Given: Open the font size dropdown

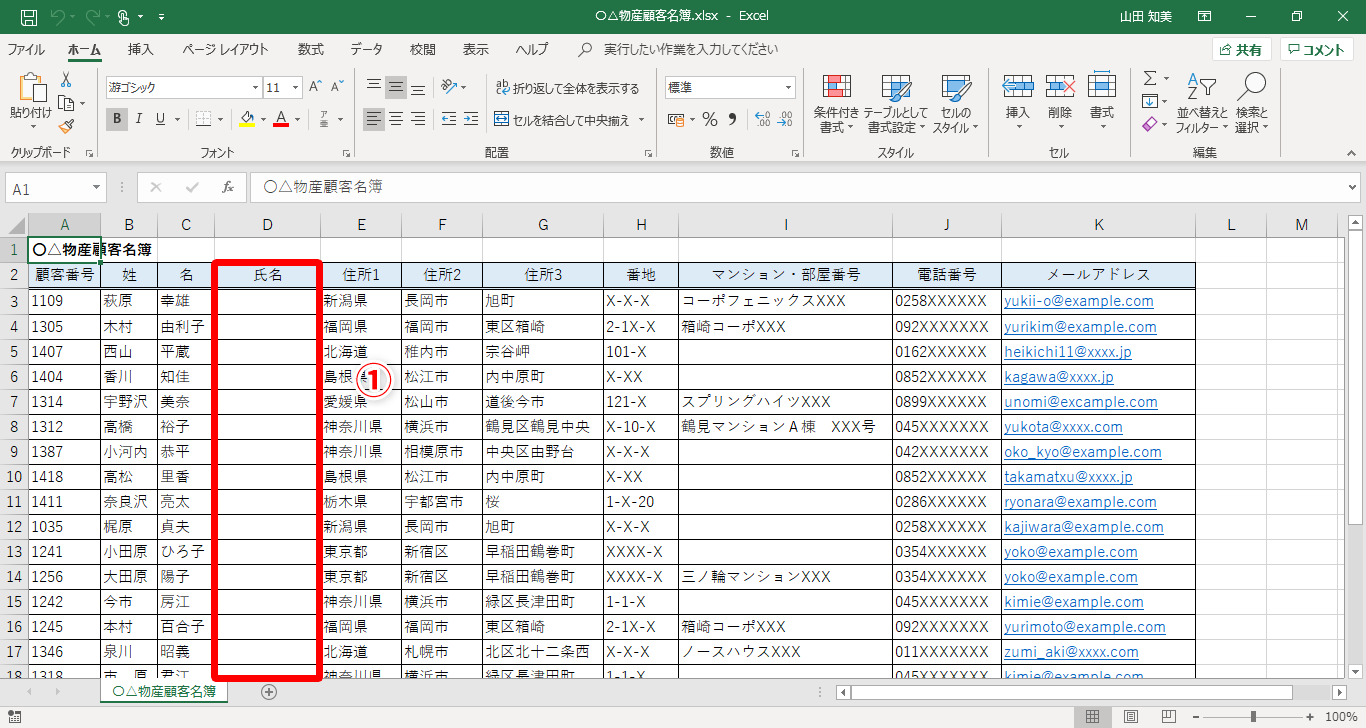Looking at the screenshot, I should tap(296, 87).
